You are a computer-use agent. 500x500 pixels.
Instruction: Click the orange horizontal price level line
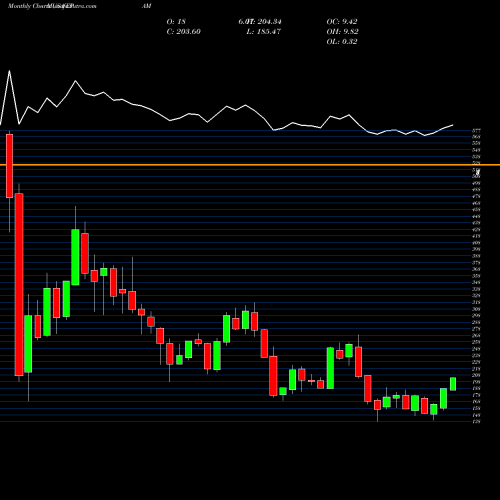click(x=250, y=165)
